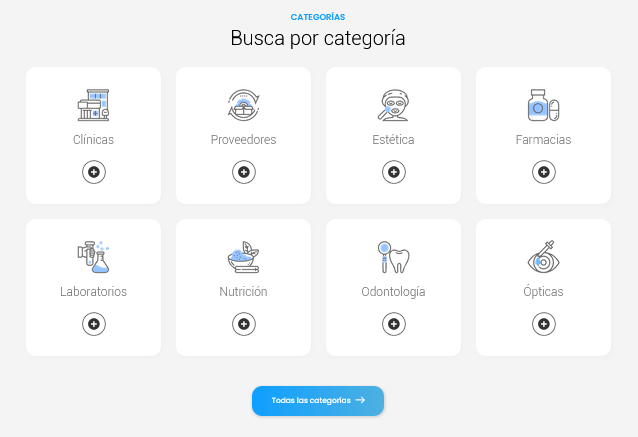Expand Clínicas with its plus button

tap(93, 172)
